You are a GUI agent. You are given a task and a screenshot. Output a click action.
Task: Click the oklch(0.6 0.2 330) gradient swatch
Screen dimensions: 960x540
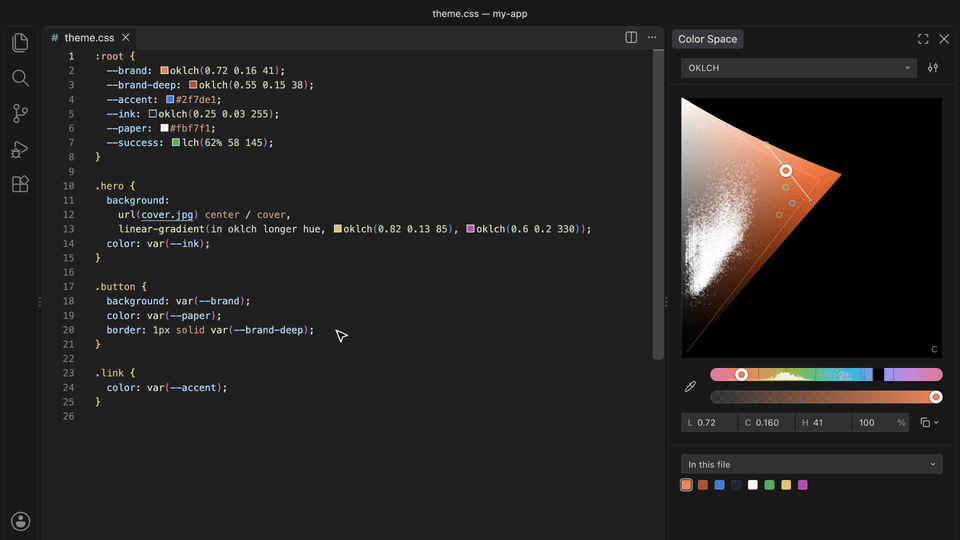click(x=470, y=228)
